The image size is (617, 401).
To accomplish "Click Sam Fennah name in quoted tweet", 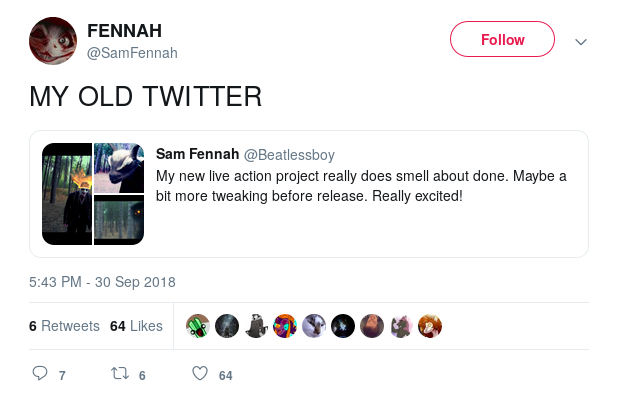I will click(x=197, y=154).
